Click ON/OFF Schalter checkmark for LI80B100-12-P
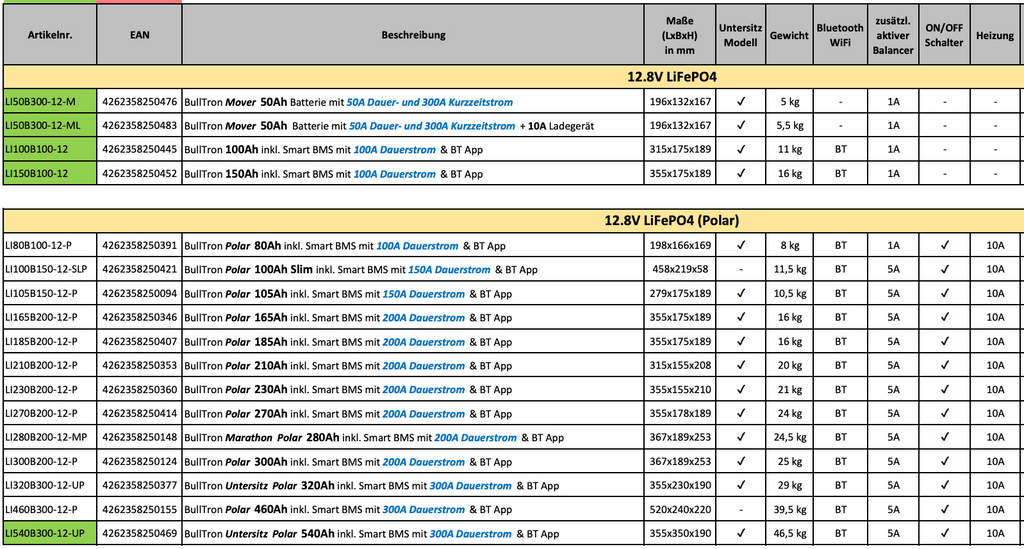The image size is (1024, 549). coord(944,245)
